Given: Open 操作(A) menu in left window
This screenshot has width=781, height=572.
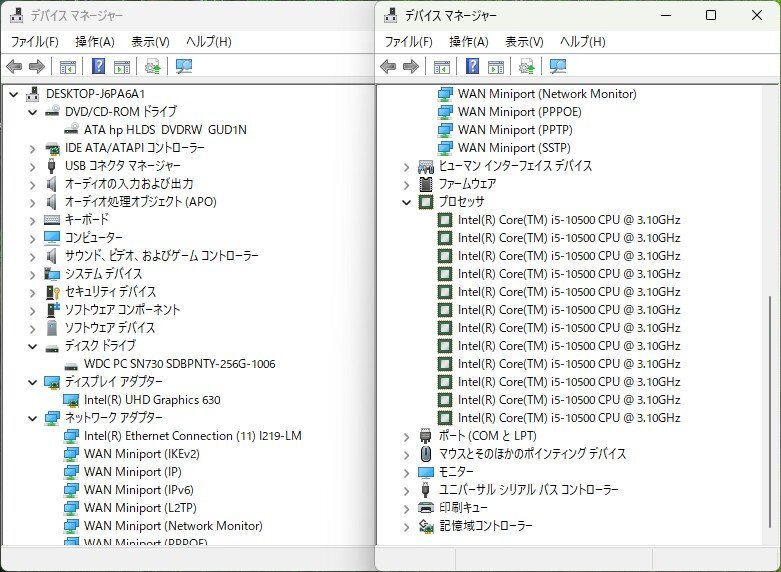Looking at the screenshot, I should pos(95,41).
